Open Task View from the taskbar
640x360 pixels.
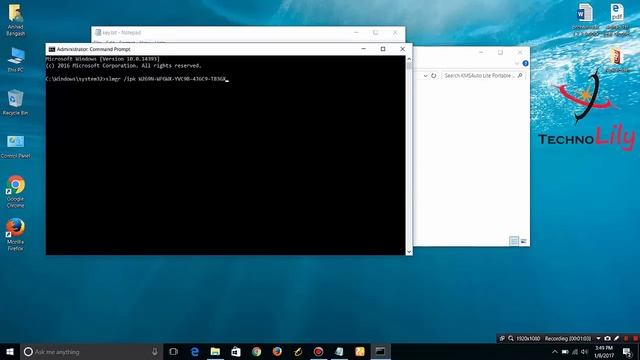click(x=173, y=351)
